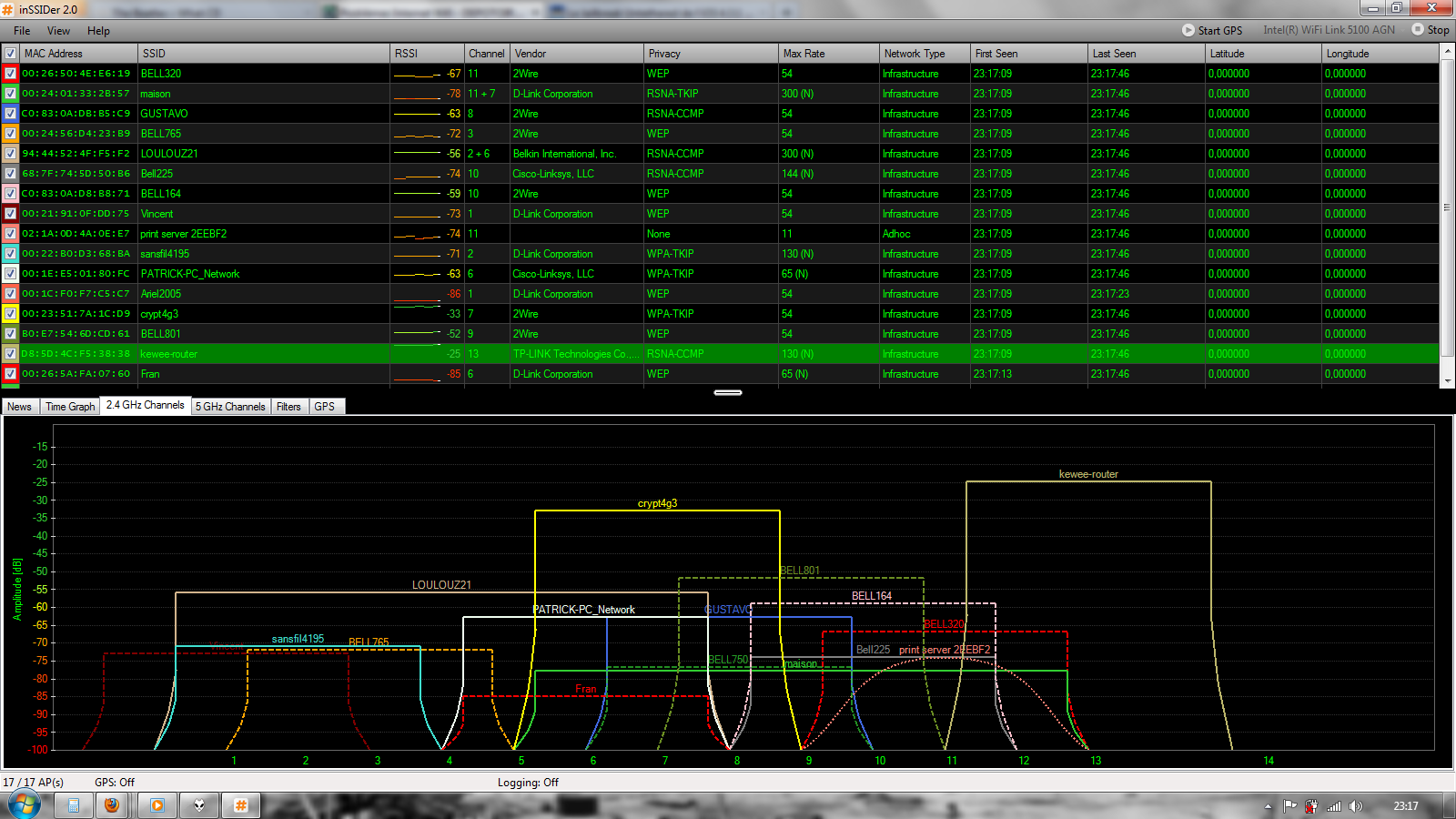Open the calculator taskbar icon
The height and width of the screenshot is (819, 1456).
tap(74, 805)
